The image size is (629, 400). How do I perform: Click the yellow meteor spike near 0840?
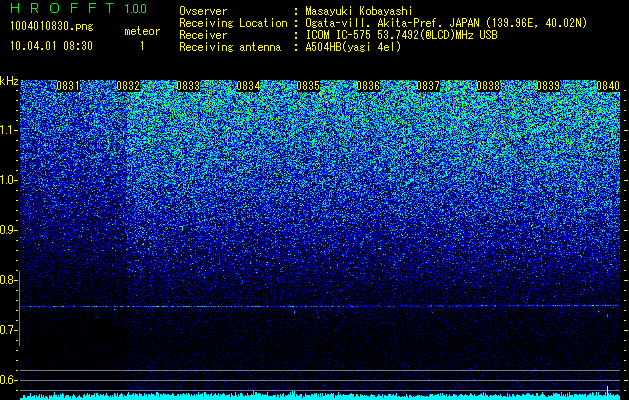coord(608,392)
